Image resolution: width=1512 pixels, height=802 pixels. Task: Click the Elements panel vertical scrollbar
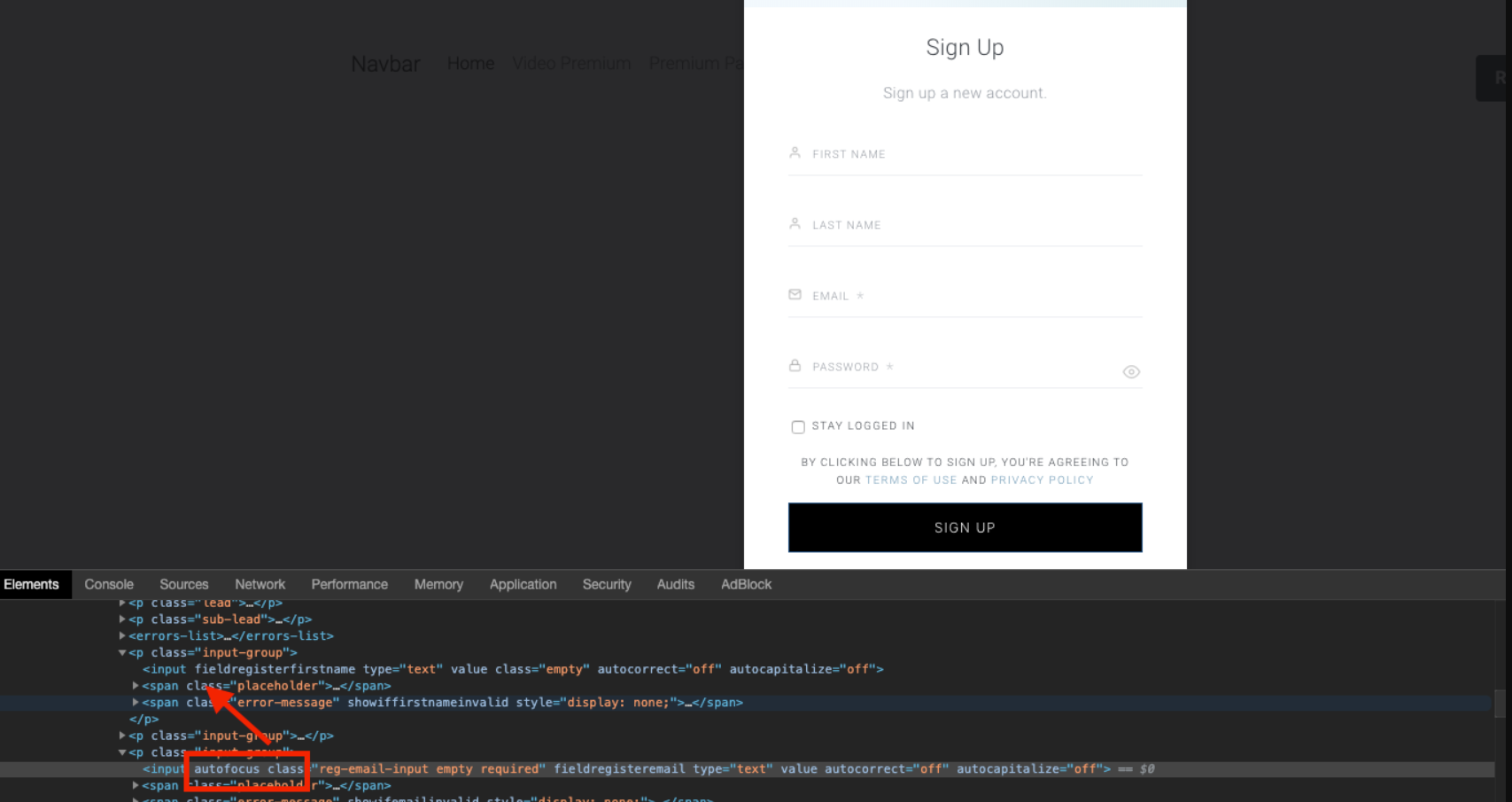point(1500,701)
